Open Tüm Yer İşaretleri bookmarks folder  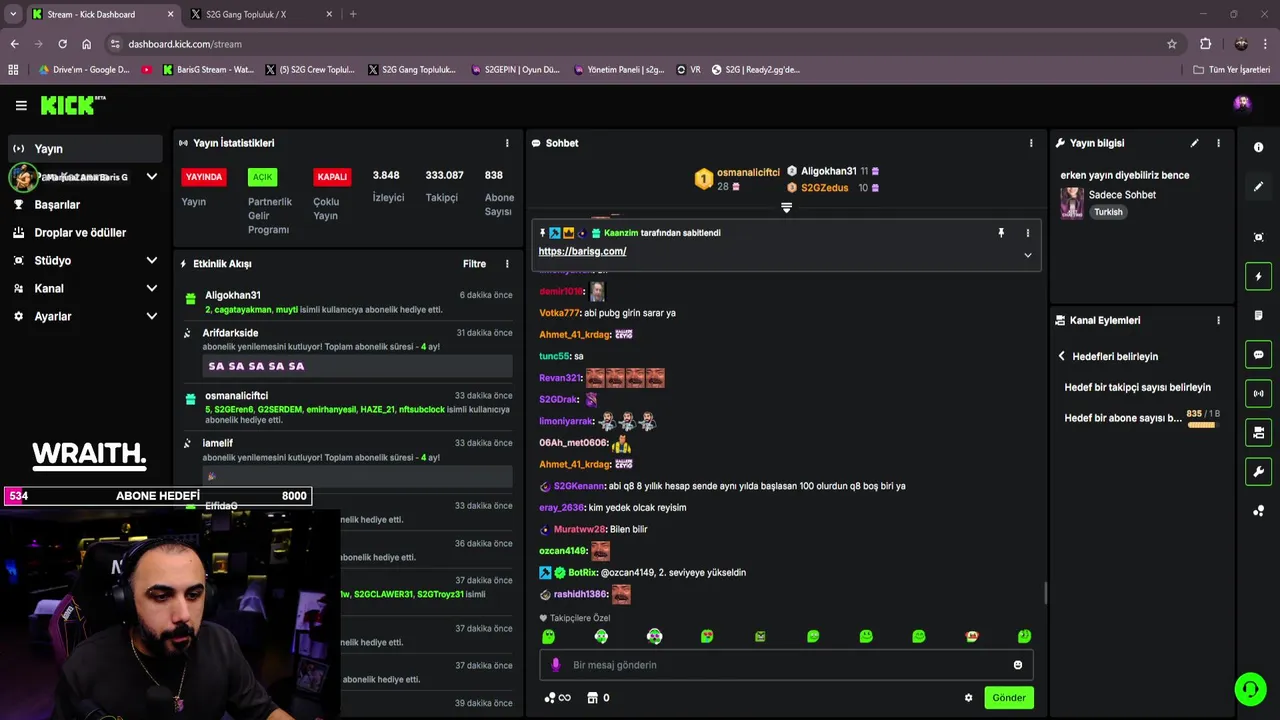[x=1232, y=70]
